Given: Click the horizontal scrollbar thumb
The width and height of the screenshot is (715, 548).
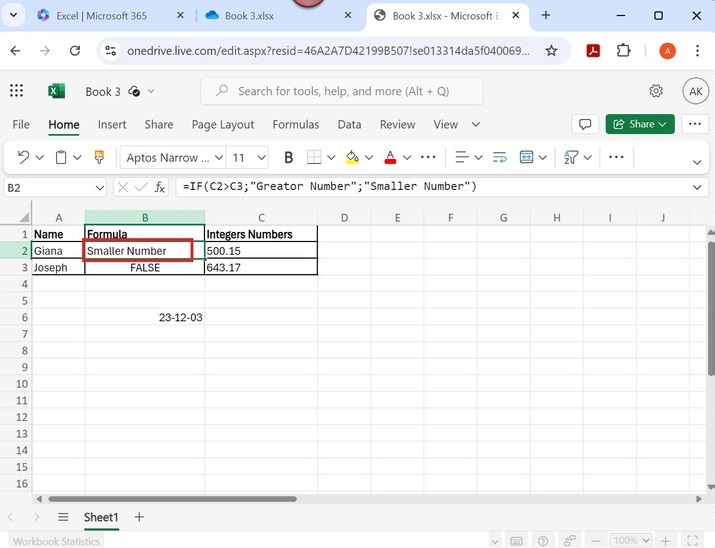Looking at the screenshot, I should pos(172,499).
